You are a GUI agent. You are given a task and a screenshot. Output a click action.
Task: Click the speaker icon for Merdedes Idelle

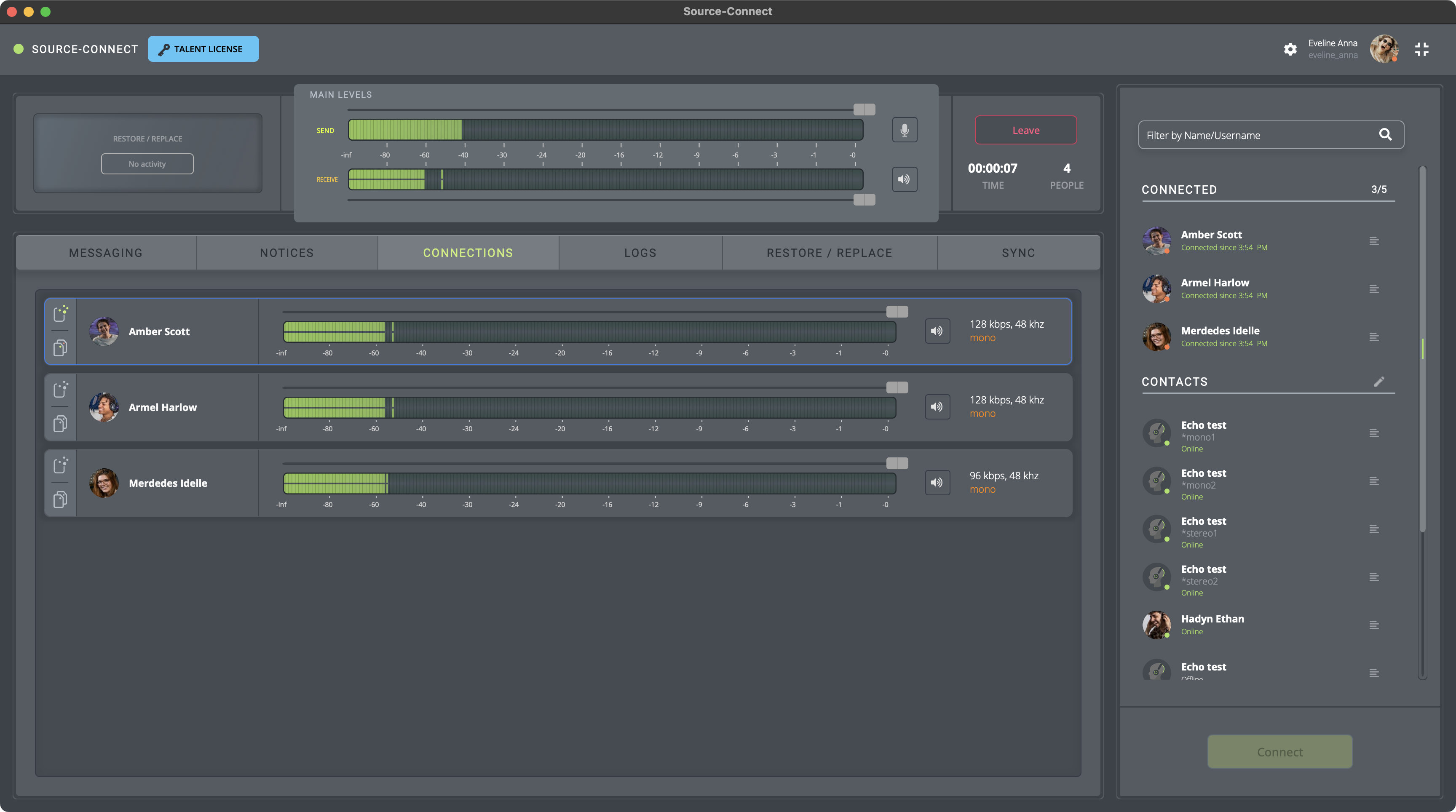coord(937,483)
